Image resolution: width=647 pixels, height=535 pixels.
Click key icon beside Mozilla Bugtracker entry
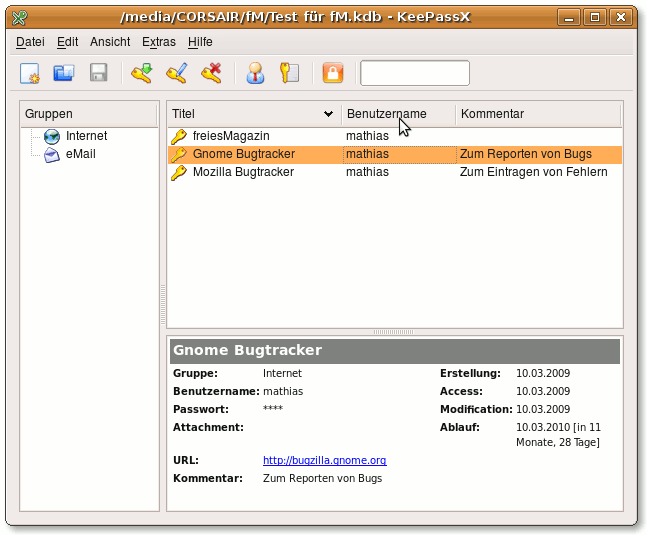click(x=179, y=172)
